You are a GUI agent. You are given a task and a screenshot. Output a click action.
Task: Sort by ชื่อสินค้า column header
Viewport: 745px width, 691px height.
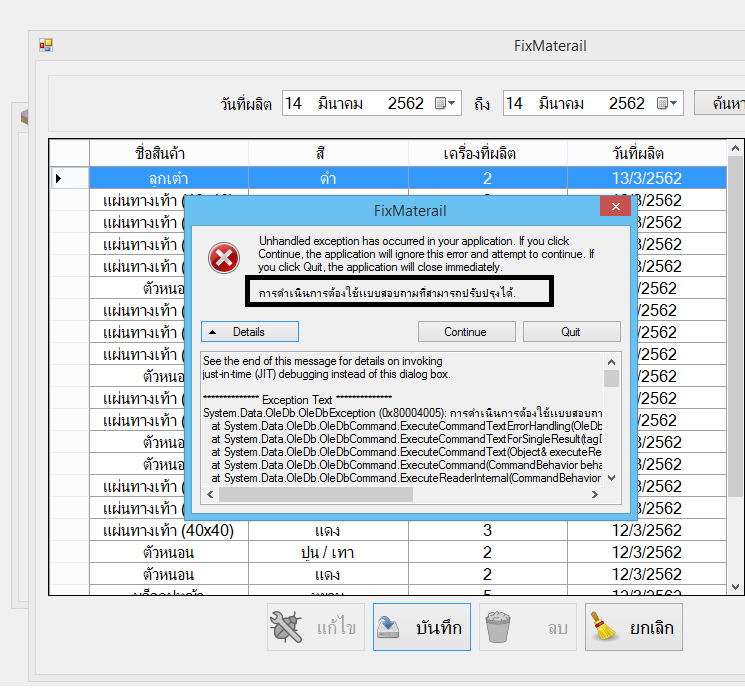coord(168,153)
